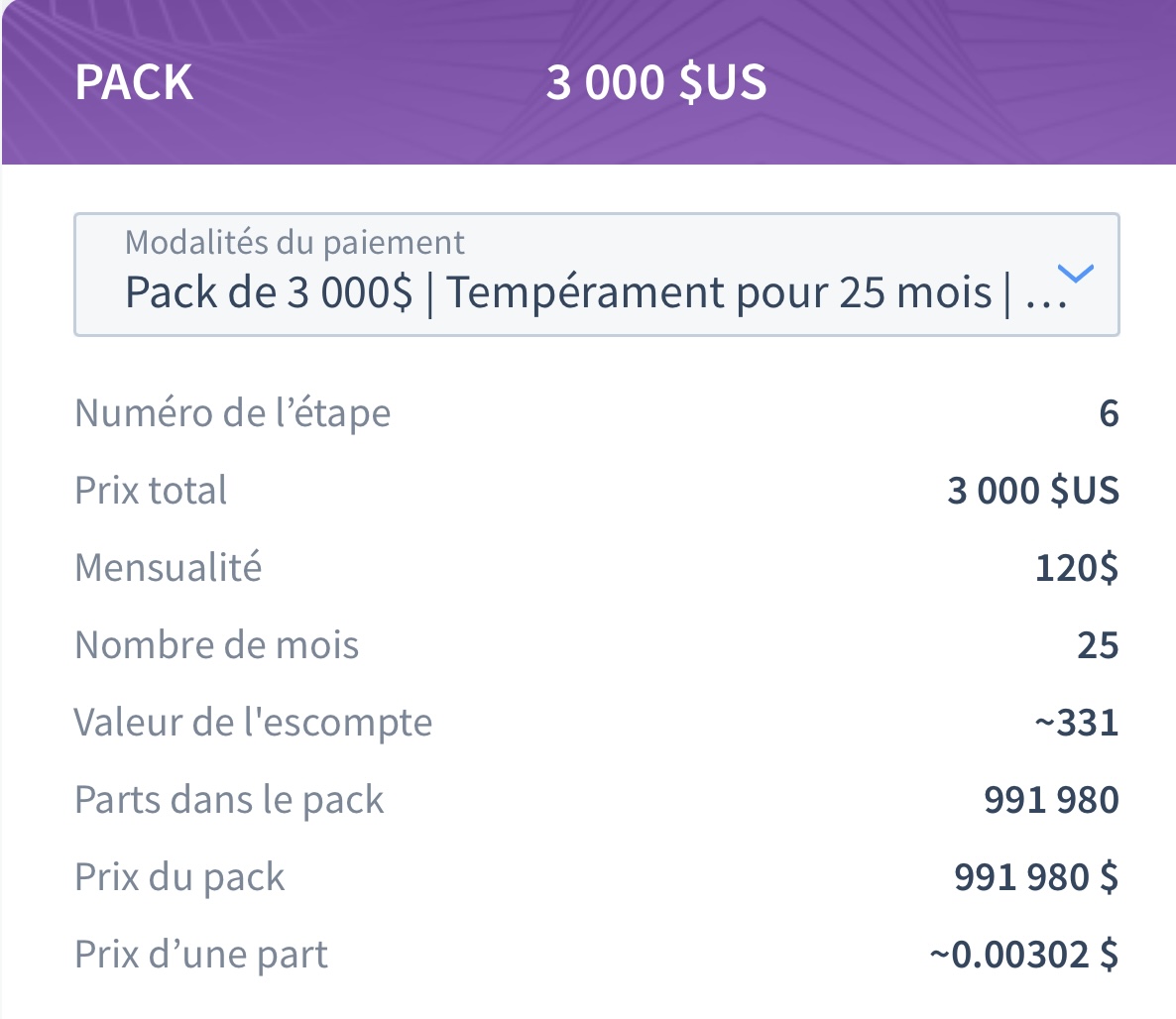Click the Nombre de mois label
This screenshot has height=1019, width=1176.
[x=217, y=645]
